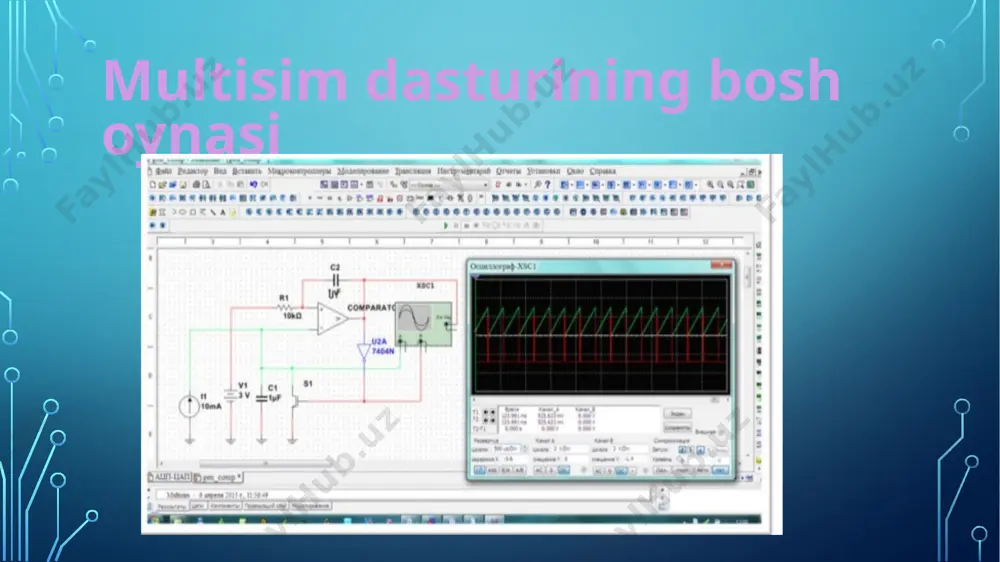
Task: Click the Zoom in toolbar icon
Action: coord(710,184)
